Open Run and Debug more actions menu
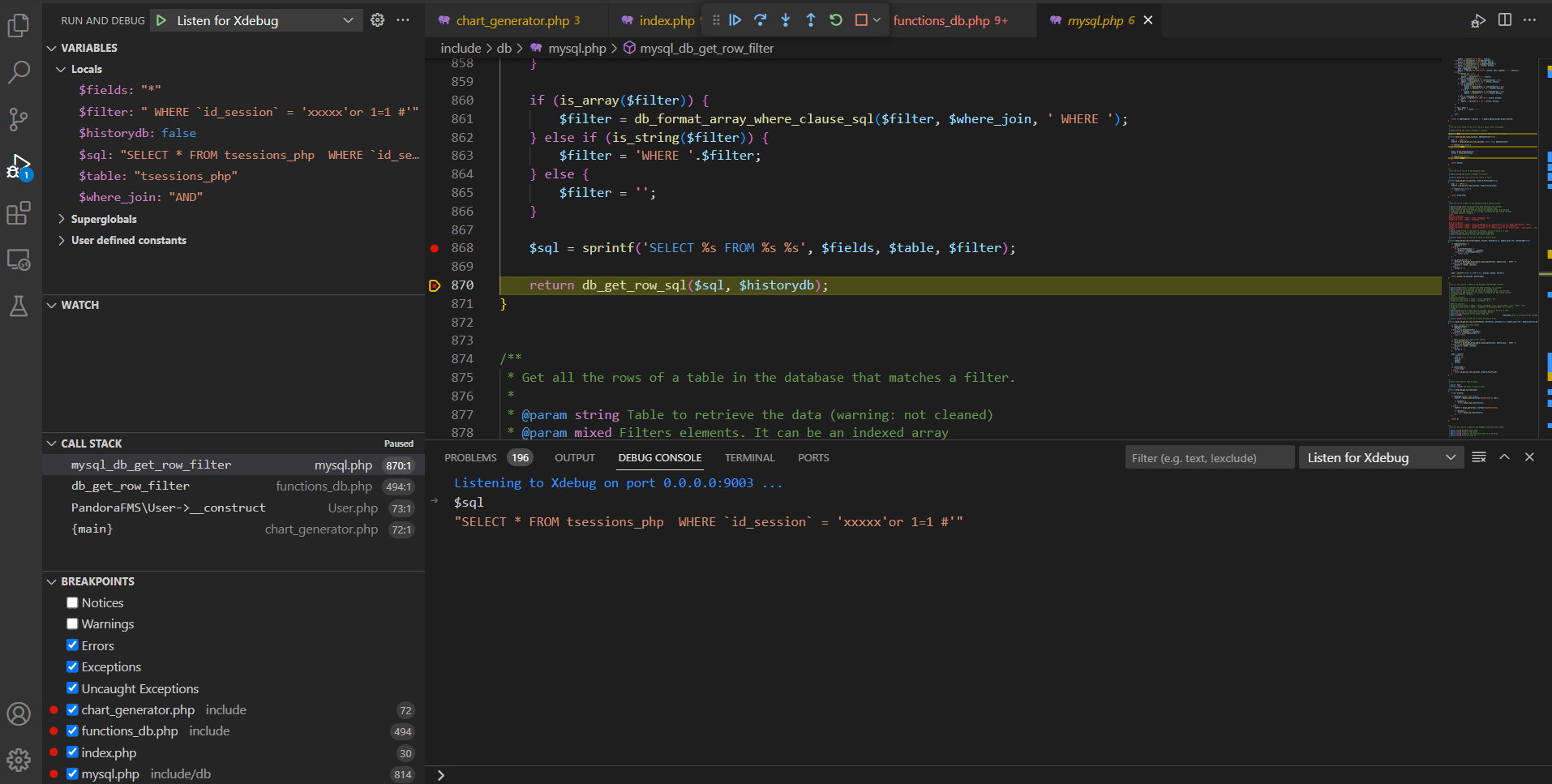1552x784 pixels. click(x=403, y=20)
